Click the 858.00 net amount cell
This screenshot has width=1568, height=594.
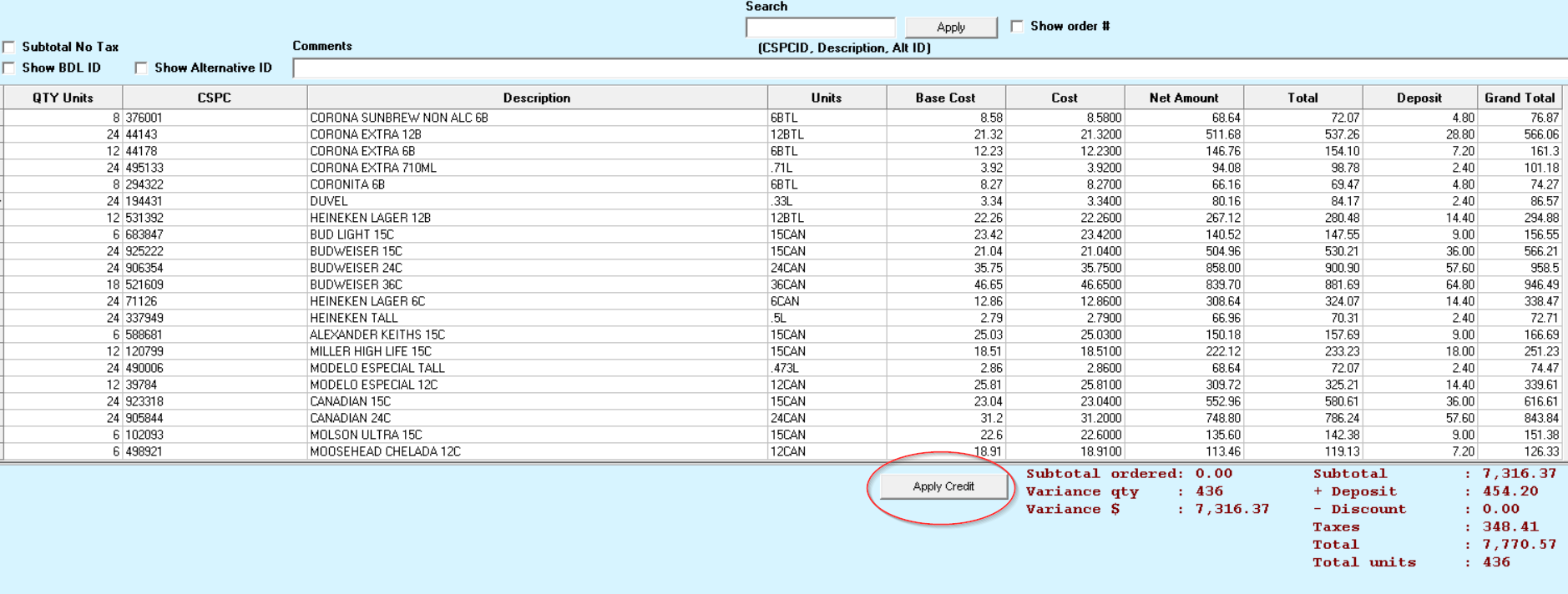(1184, 268)
